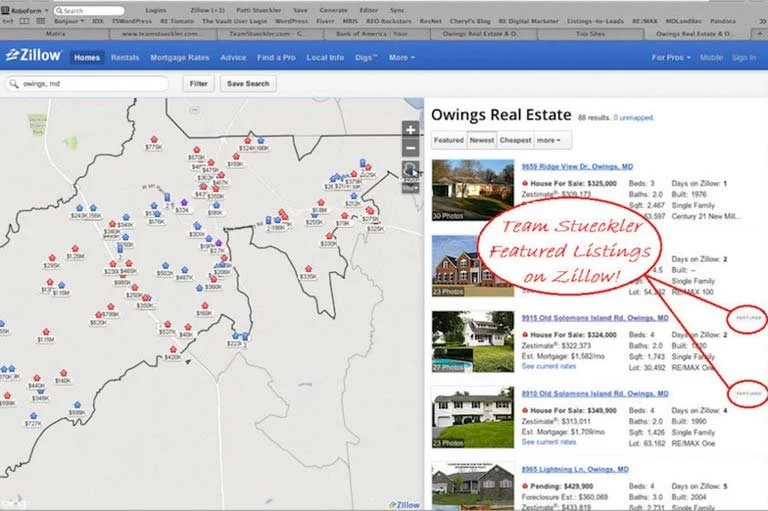Open Digs in the navigation bar

coord(366,57)
